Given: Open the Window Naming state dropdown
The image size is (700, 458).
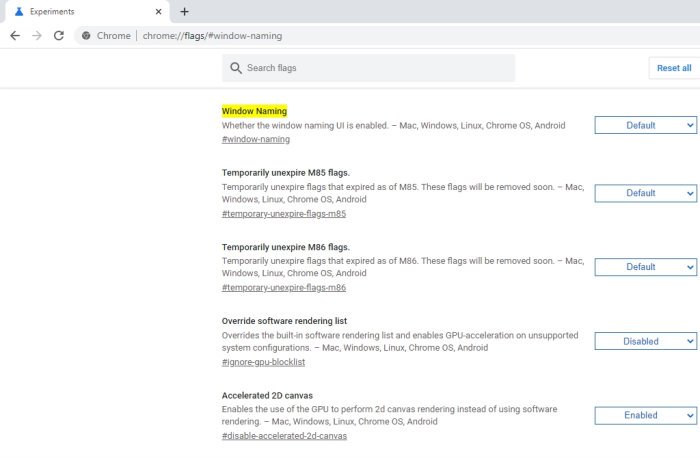Looking at the screenshot, I should tap(646, 125).
